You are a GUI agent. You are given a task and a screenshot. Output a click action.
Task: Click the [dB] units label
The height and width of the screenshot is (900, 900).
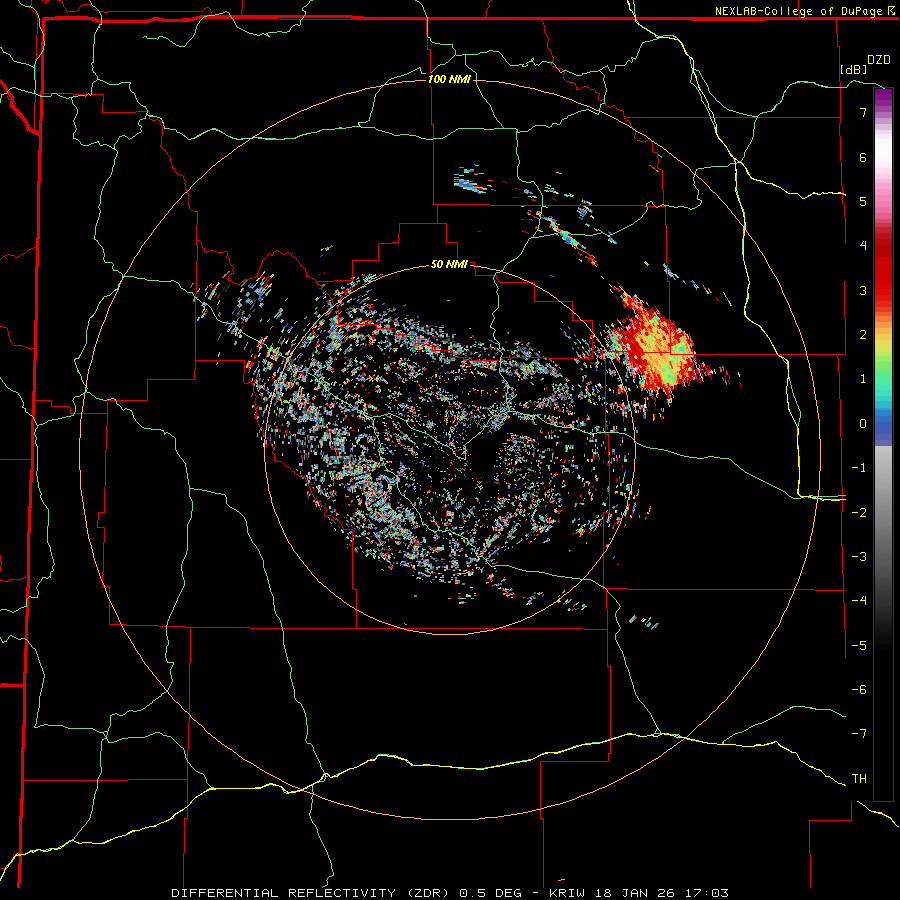854,69
